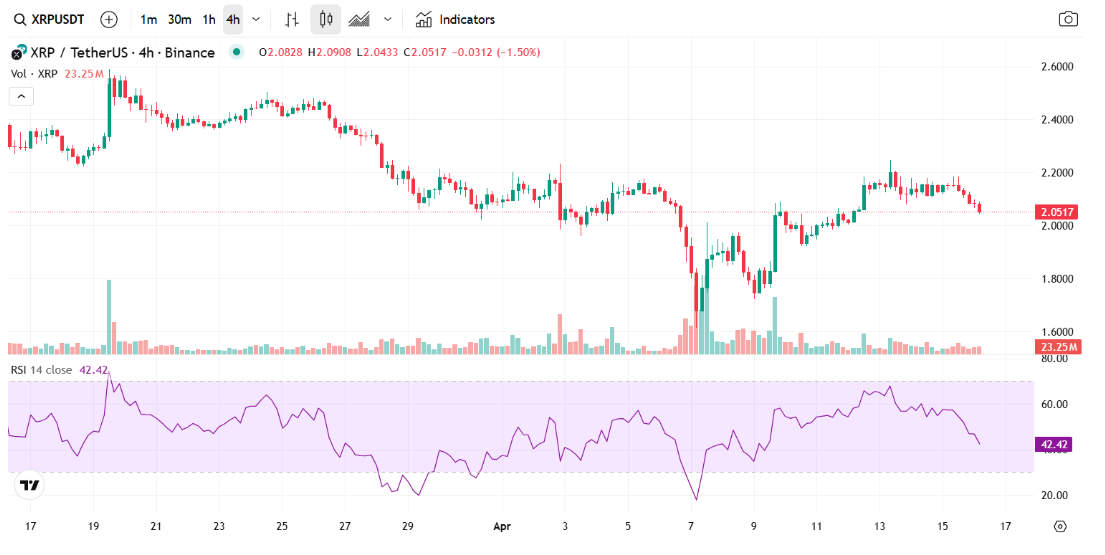Open the XRPUSDT symbol search
This screenshot has width=1105, height=555.
(x=49, y=20)
